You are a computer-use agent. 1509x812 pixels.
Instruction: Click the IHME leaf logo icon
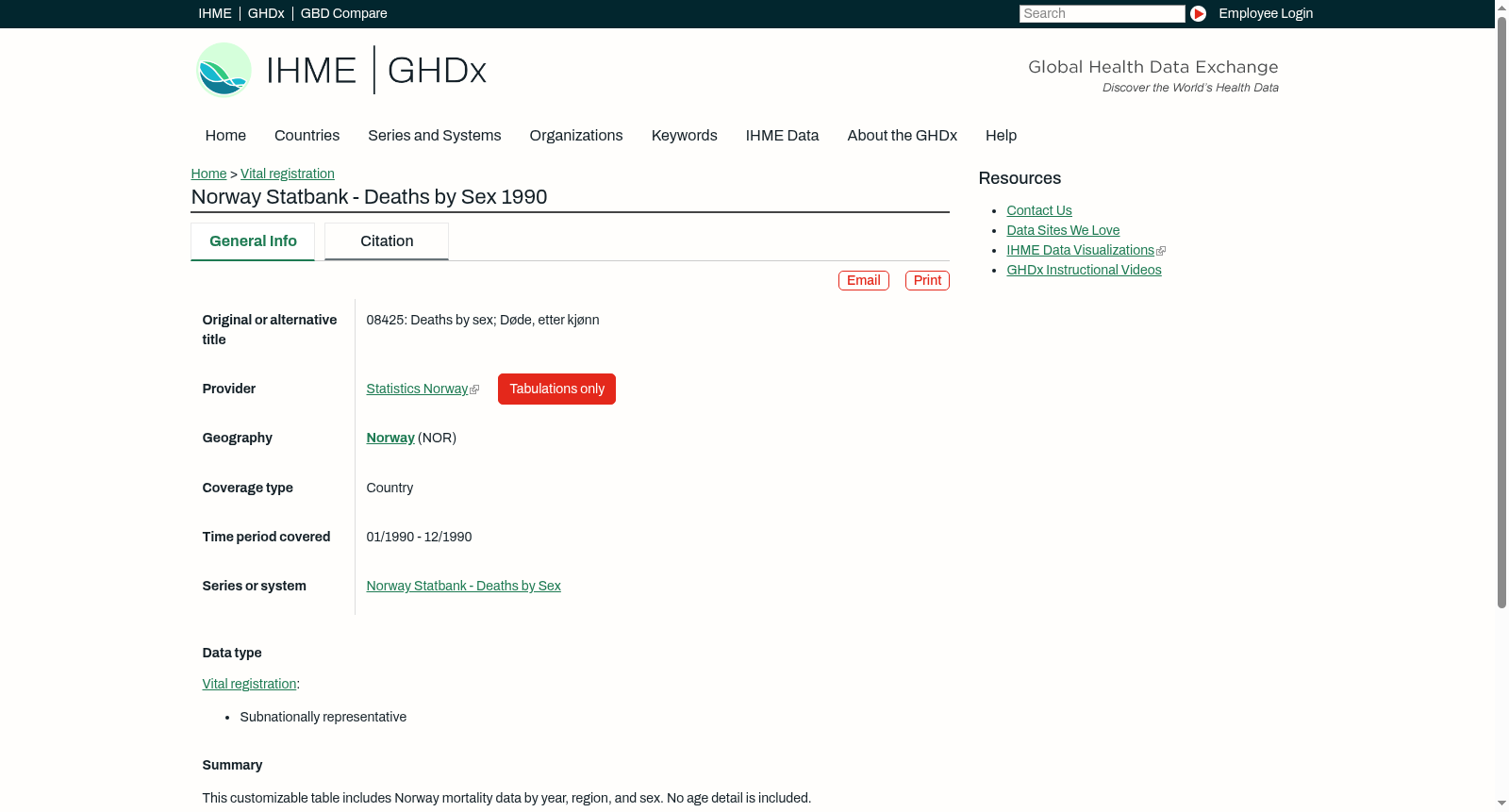pos(224,70)
